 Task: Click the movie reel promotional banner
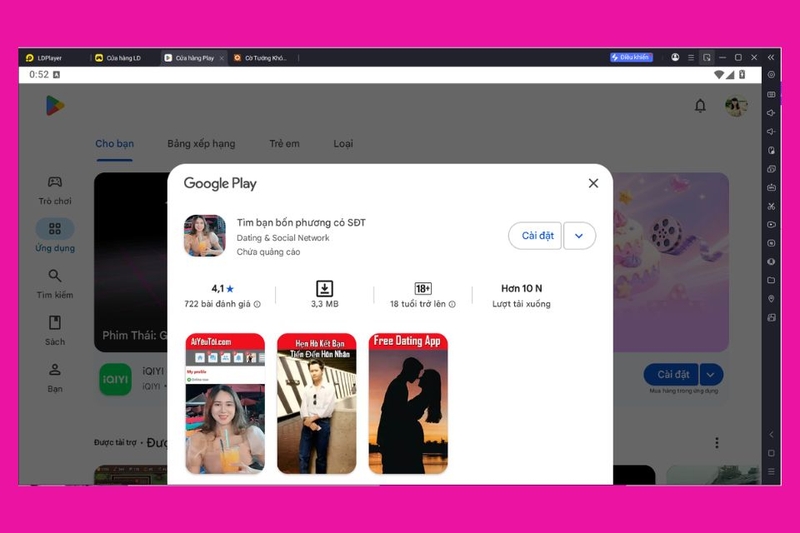point(670,262)
